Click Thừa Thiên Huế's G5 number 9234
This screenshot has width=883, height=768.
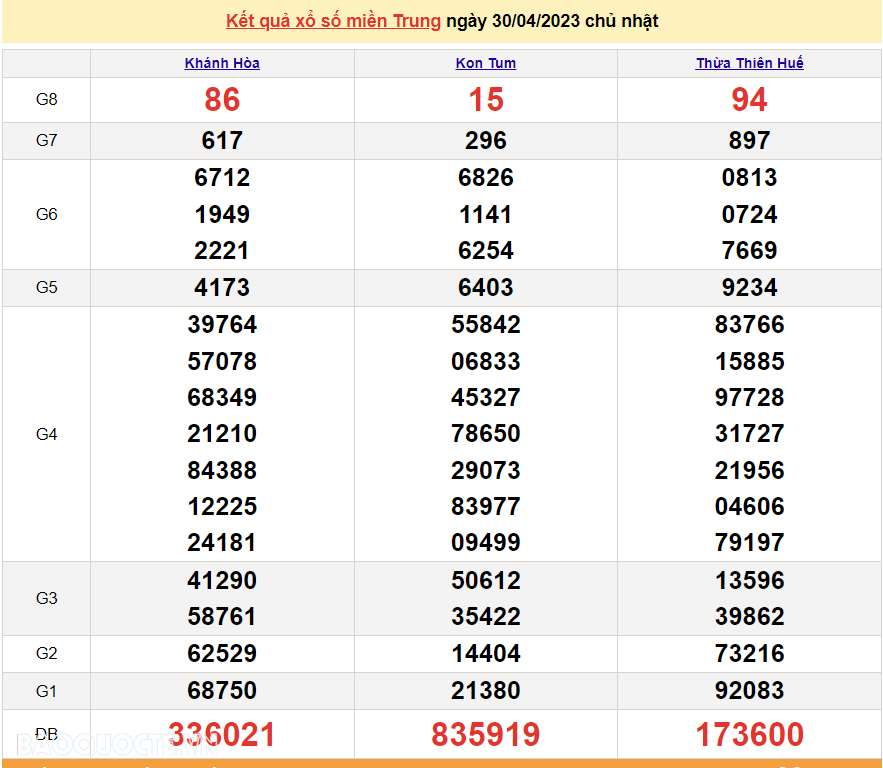749,287
